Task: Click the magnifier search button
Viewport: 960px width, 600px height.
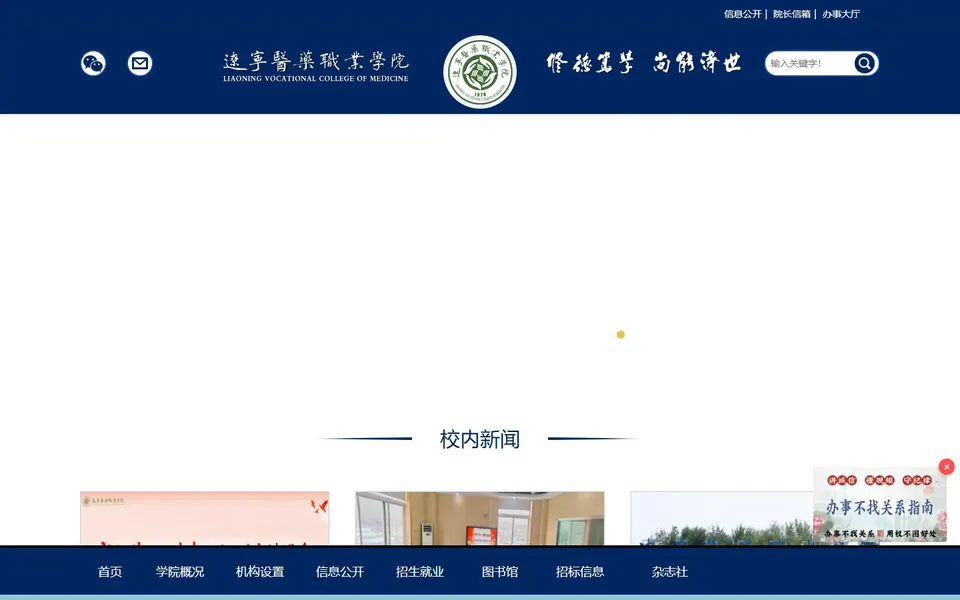Action: click(864, 63)
